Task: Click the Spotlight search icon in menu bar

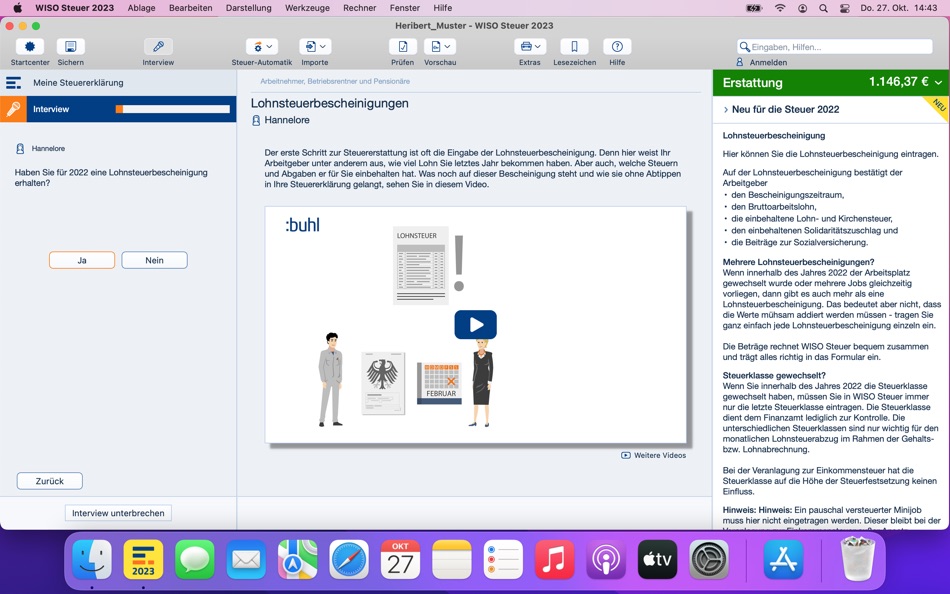Action: point(823,8)
